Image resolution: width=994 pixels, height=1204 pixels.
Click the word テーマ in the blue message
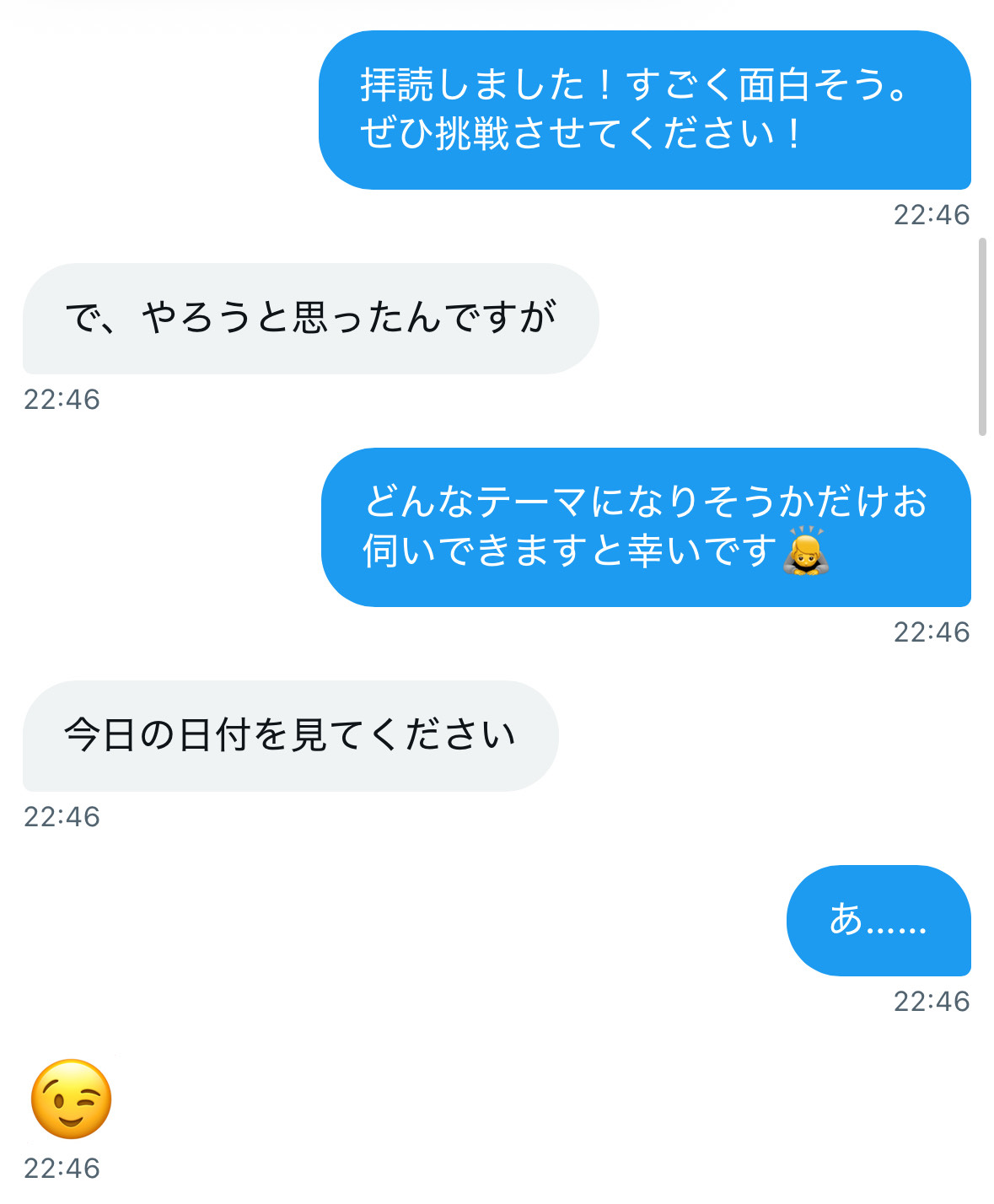pos(531,502)
